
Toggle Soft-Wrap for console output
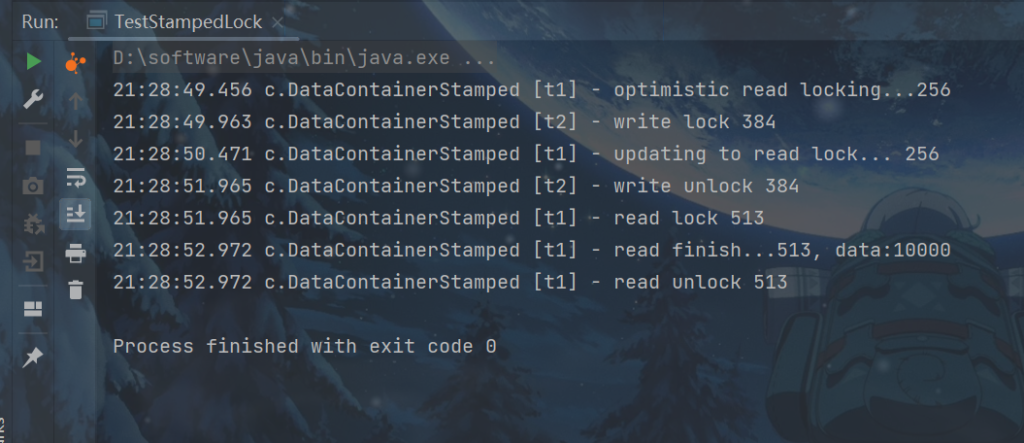(x=75, y=178)
